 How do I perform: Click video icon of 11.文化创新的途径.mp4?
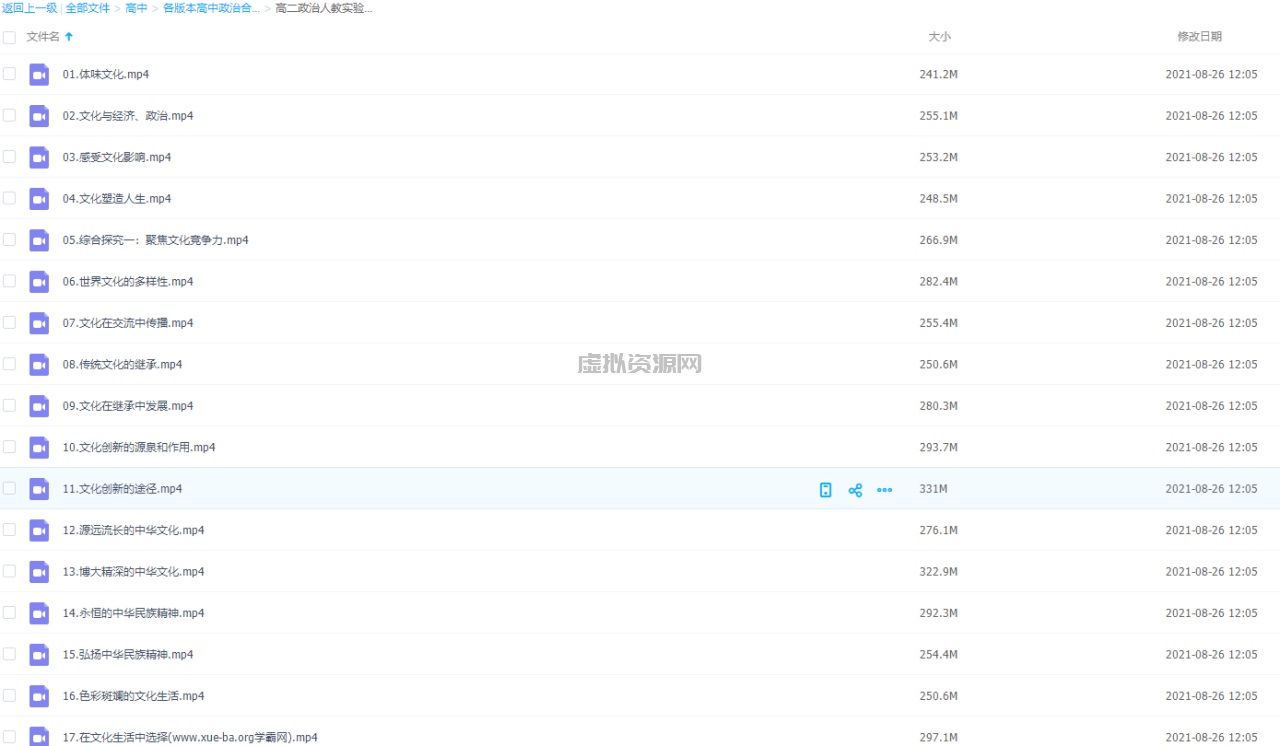click(39, 489)
